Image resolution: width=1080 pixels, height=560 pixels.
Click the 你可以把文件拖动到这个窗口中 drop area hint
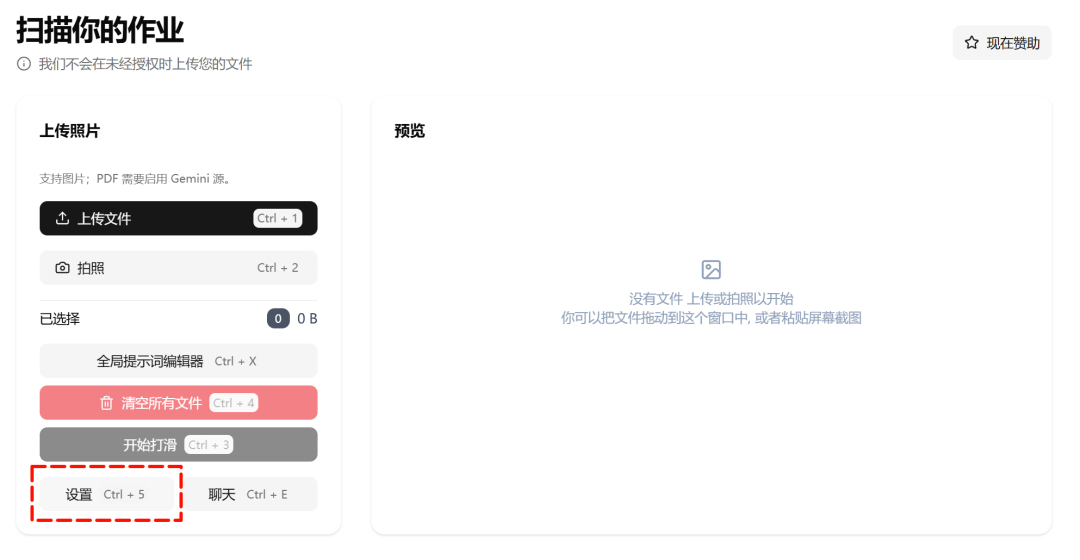point(711,318)
